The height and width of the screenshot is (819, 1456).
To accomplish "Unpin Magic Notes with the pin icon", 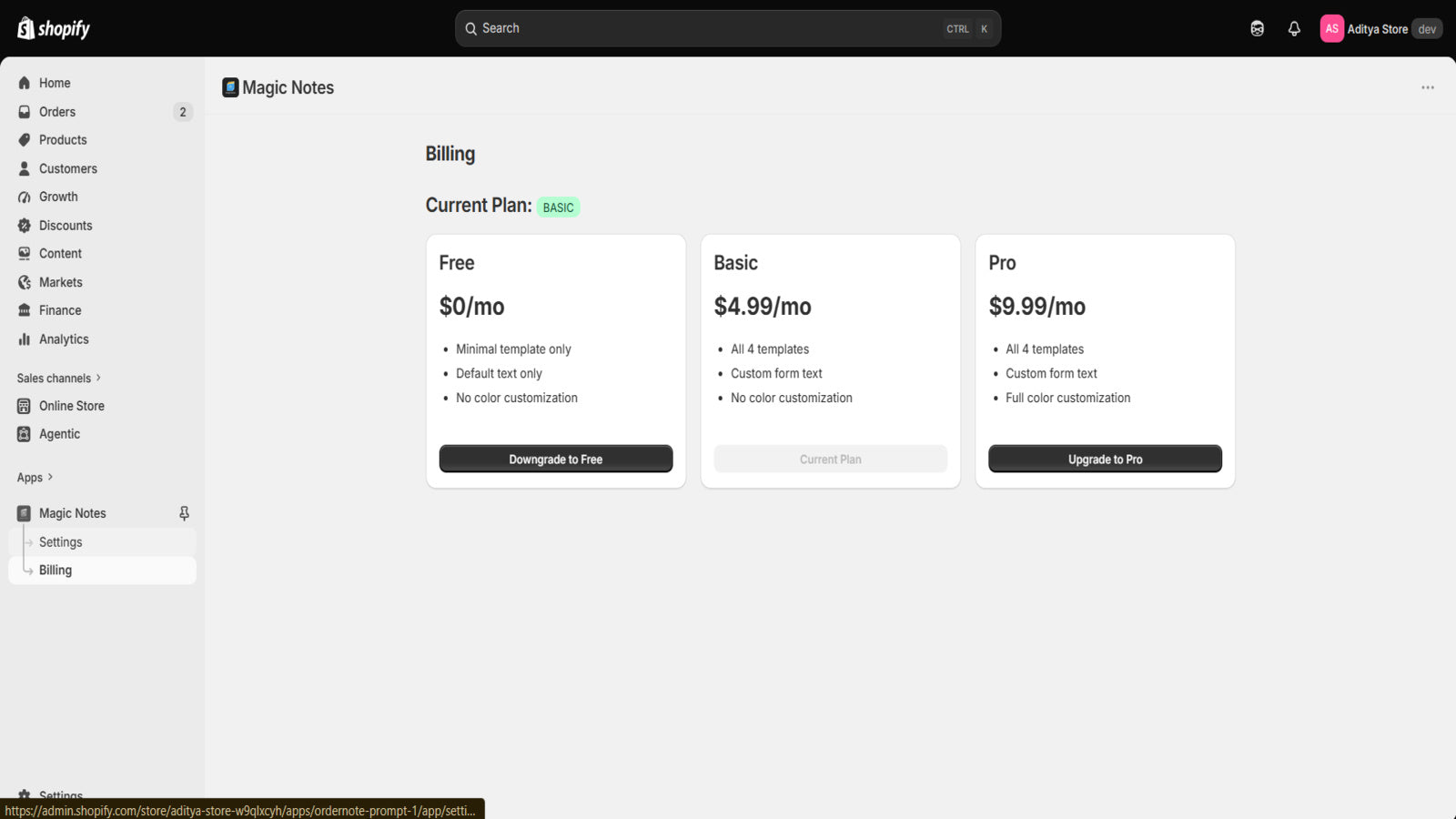I will point(184,513).
